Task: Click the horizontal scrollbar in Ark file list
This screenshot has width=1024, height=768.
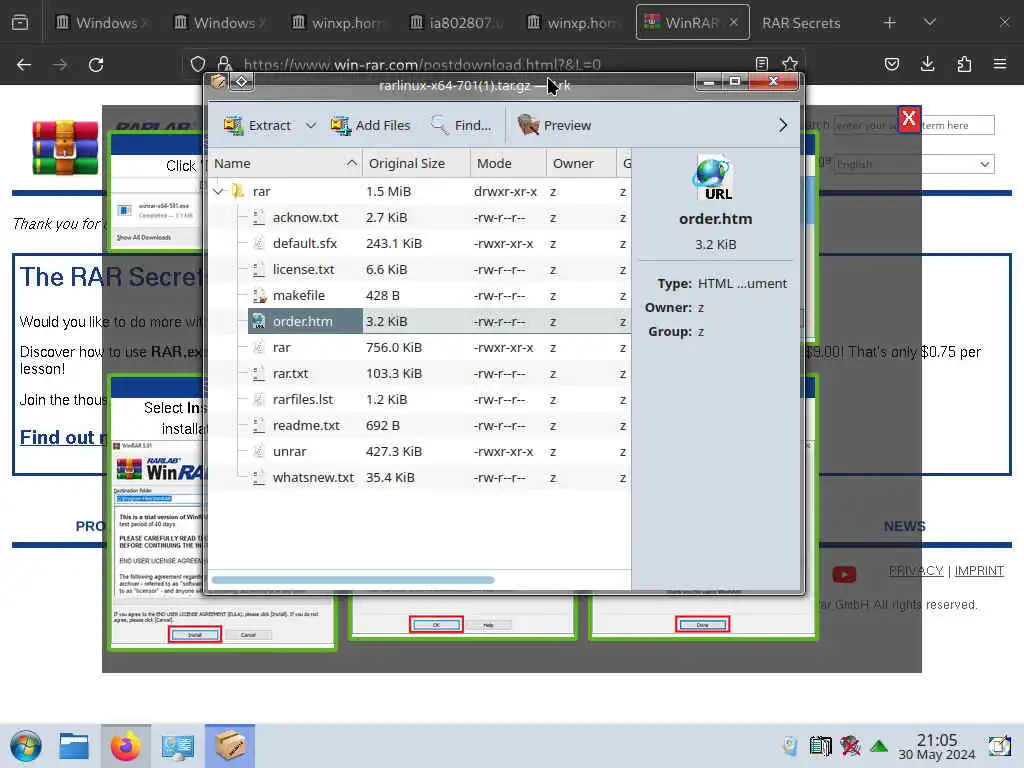Action: (353, 580)
